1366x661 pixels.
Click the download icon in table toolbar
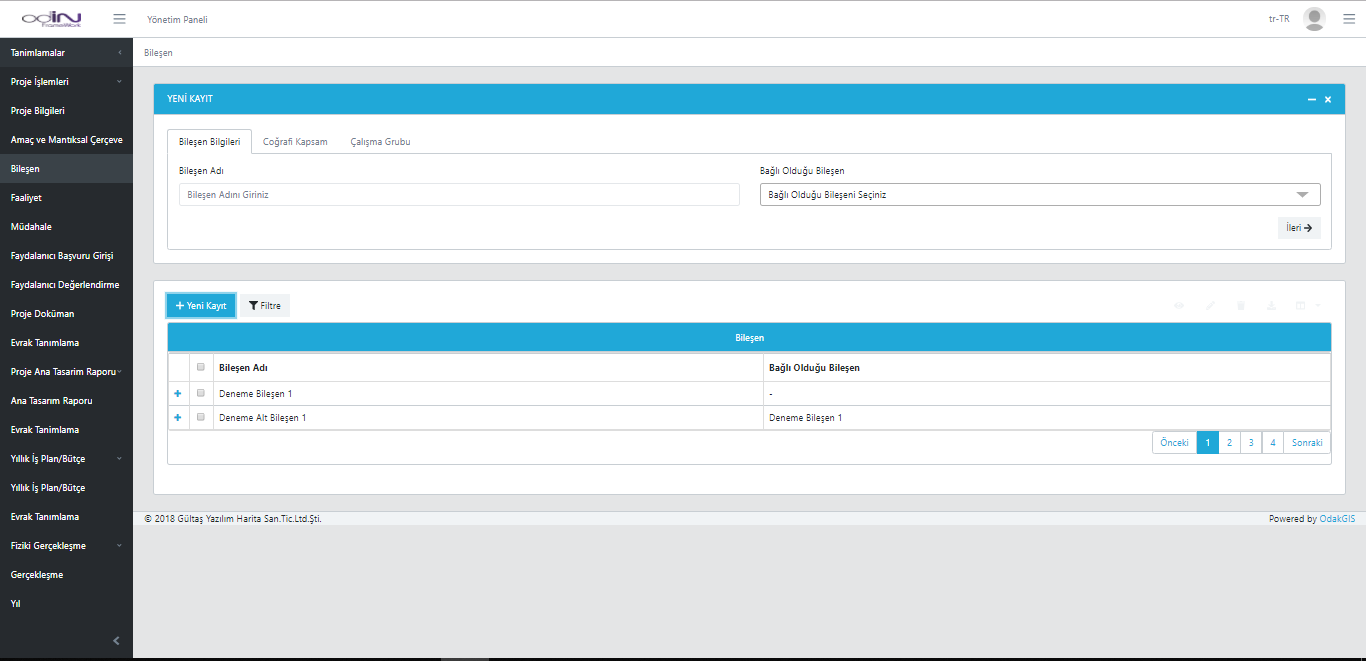1271,306
